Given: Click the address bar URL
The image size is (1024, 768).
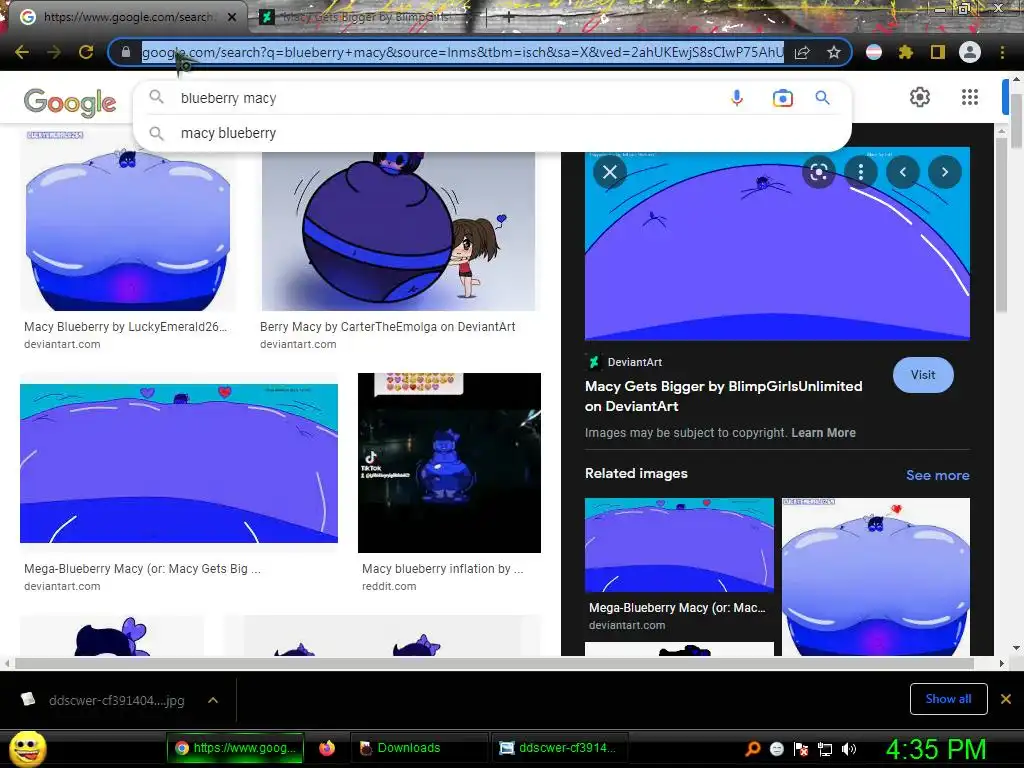Looking at the screenshot, I should [462, 52].
